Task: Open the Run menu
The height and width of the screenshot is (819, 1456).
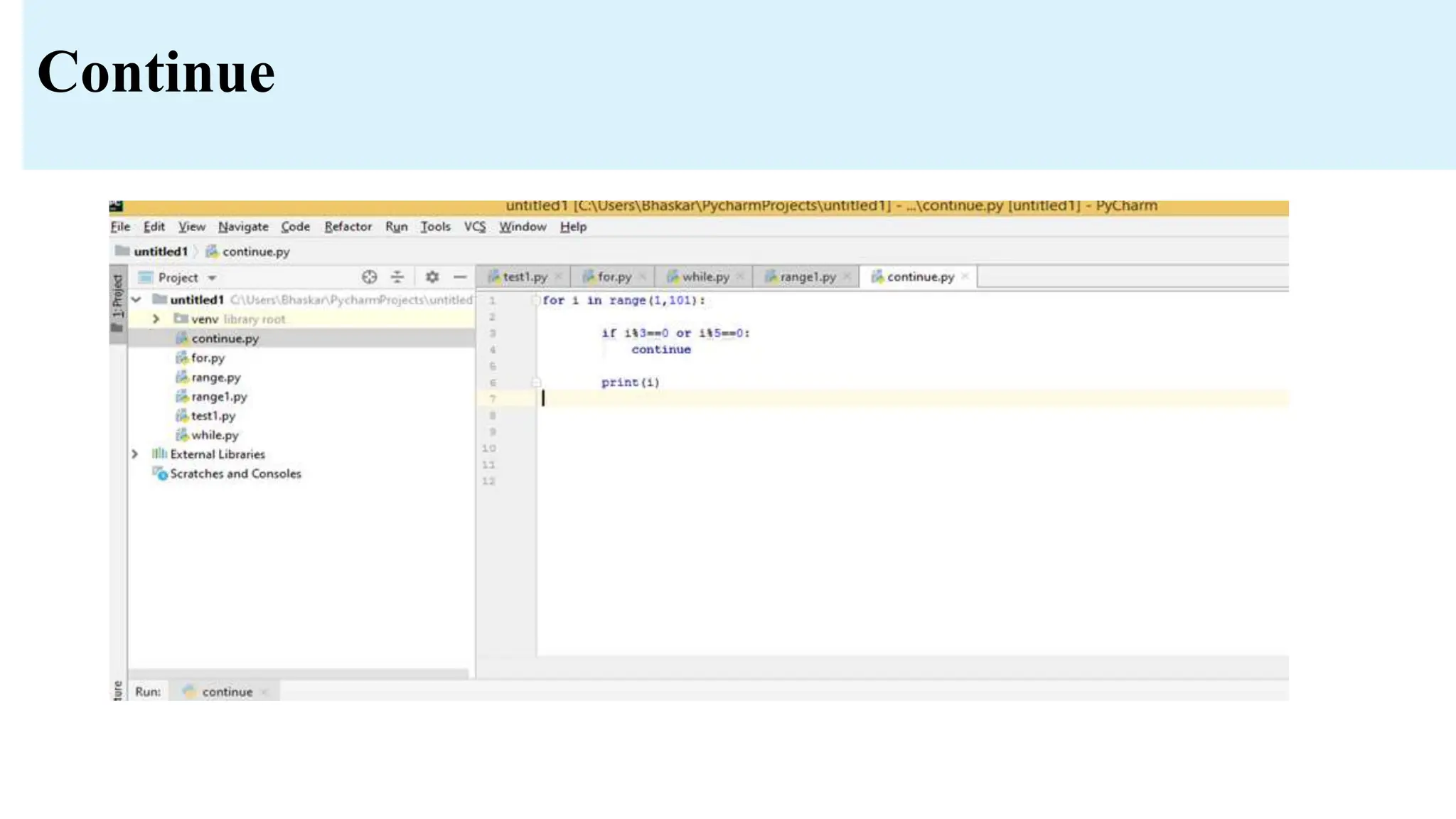Action: (x=396, y=227)
